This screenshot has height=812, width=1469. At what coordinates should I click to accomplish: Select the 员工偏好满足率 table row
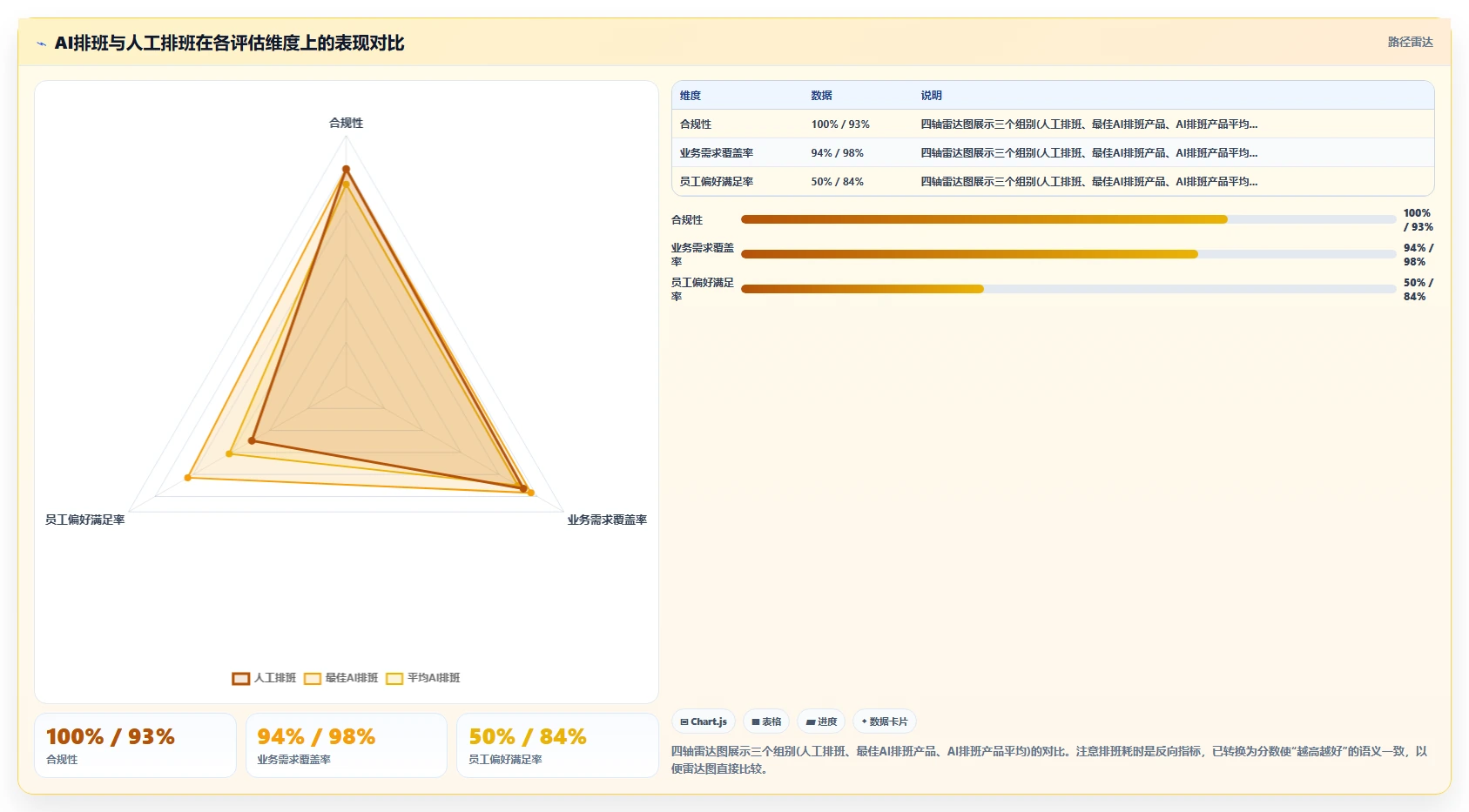[x=1053, y=182]
